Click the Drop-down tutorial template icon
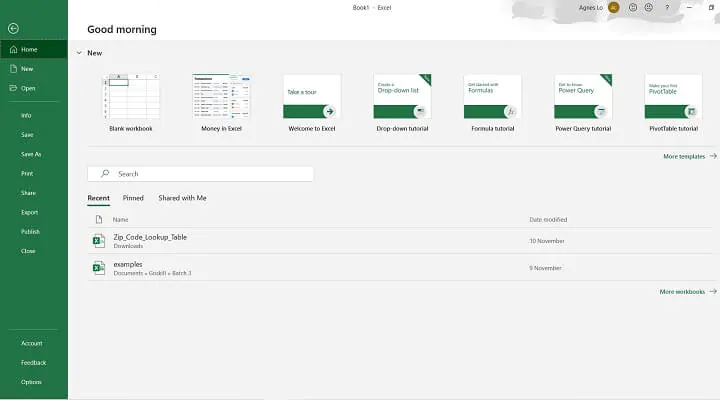This screenshot has height=400, width=720. [420, 111]
